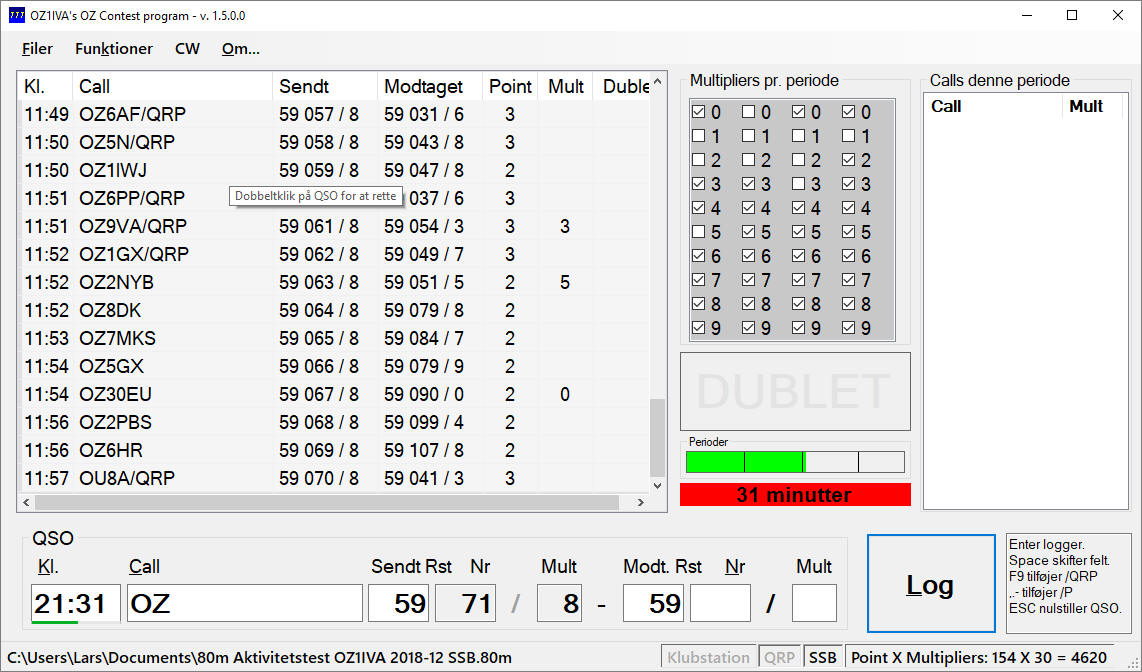Click the Kl. column header

45,86
